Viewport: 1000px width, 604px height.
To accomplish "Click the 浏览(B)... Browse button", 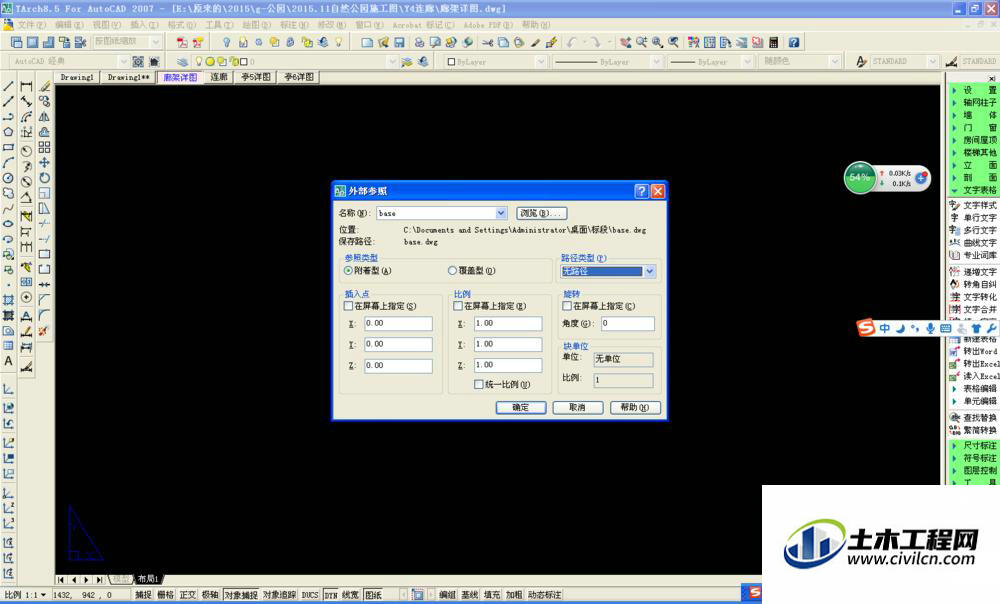I will pos(541,213).
